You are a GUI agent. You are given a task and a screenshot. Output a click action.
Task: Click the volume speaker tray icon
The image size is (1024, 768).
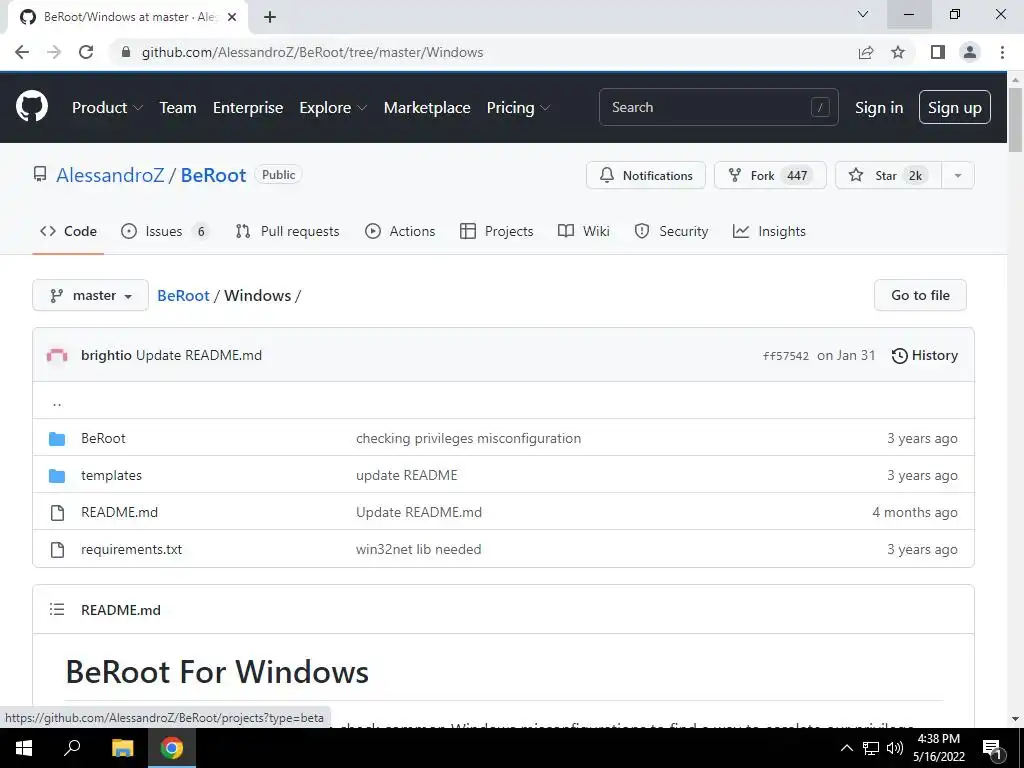895,748
